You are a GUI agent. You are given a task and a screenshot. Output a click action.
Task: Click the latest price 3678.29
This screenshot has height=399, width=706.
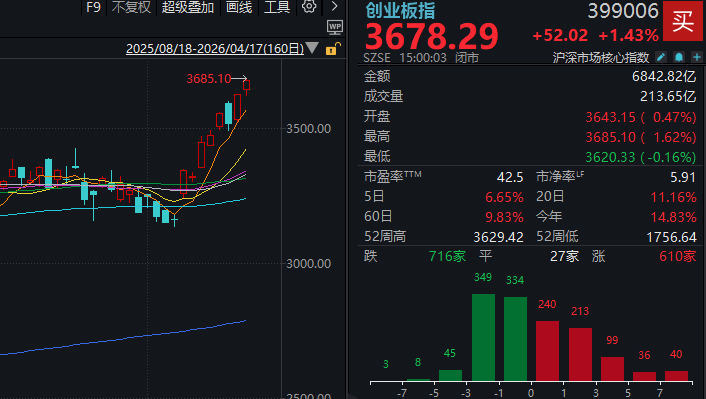point(431,36)
